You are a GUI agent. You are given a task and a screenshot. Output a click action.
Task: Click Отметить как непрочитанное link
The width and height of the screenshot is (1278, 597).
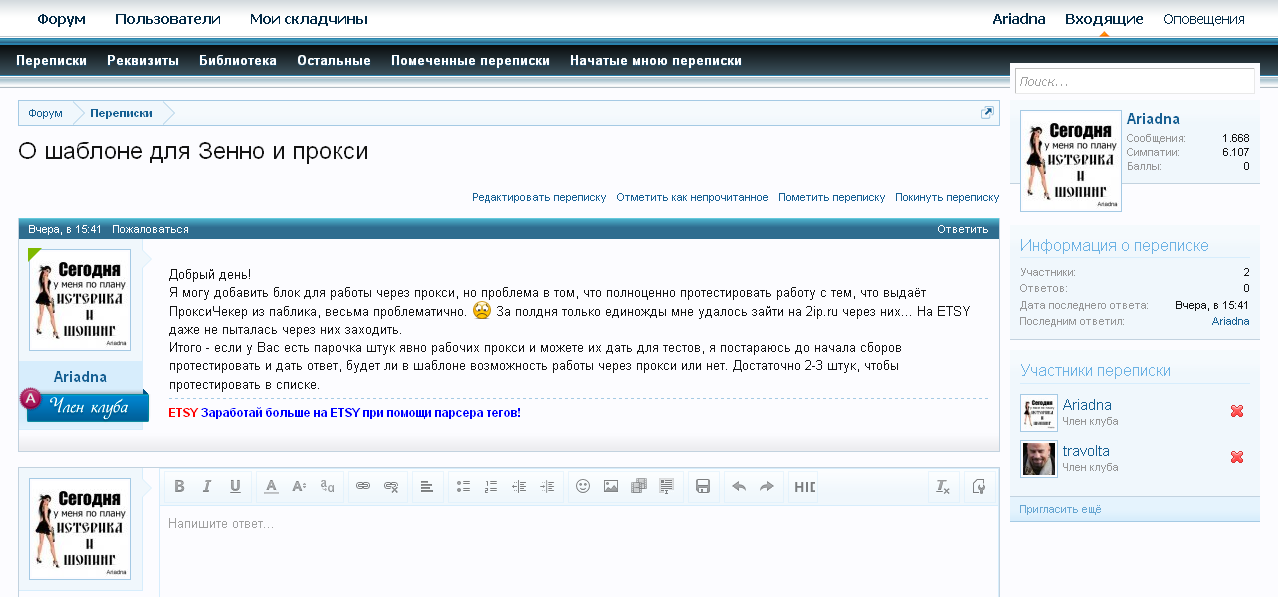(x=692, y=198)
